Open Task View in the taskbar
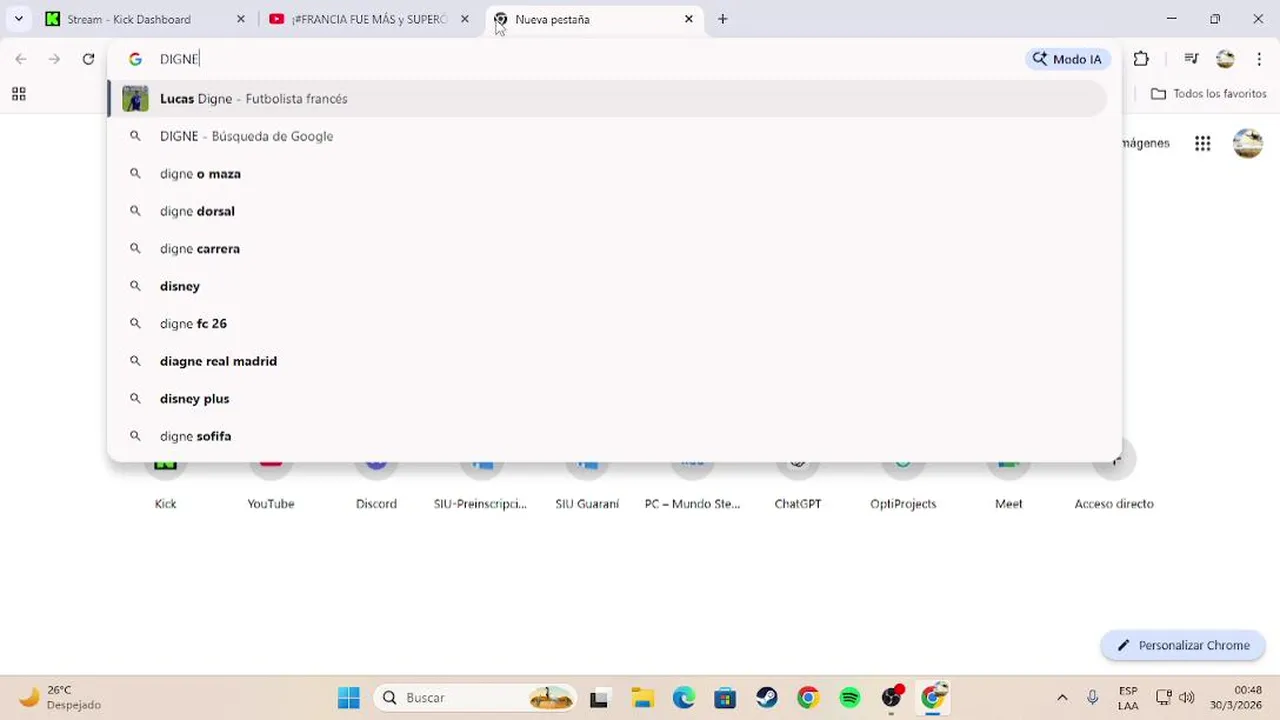This screenshot has width=1280, height=720. [x=599, y=698]
